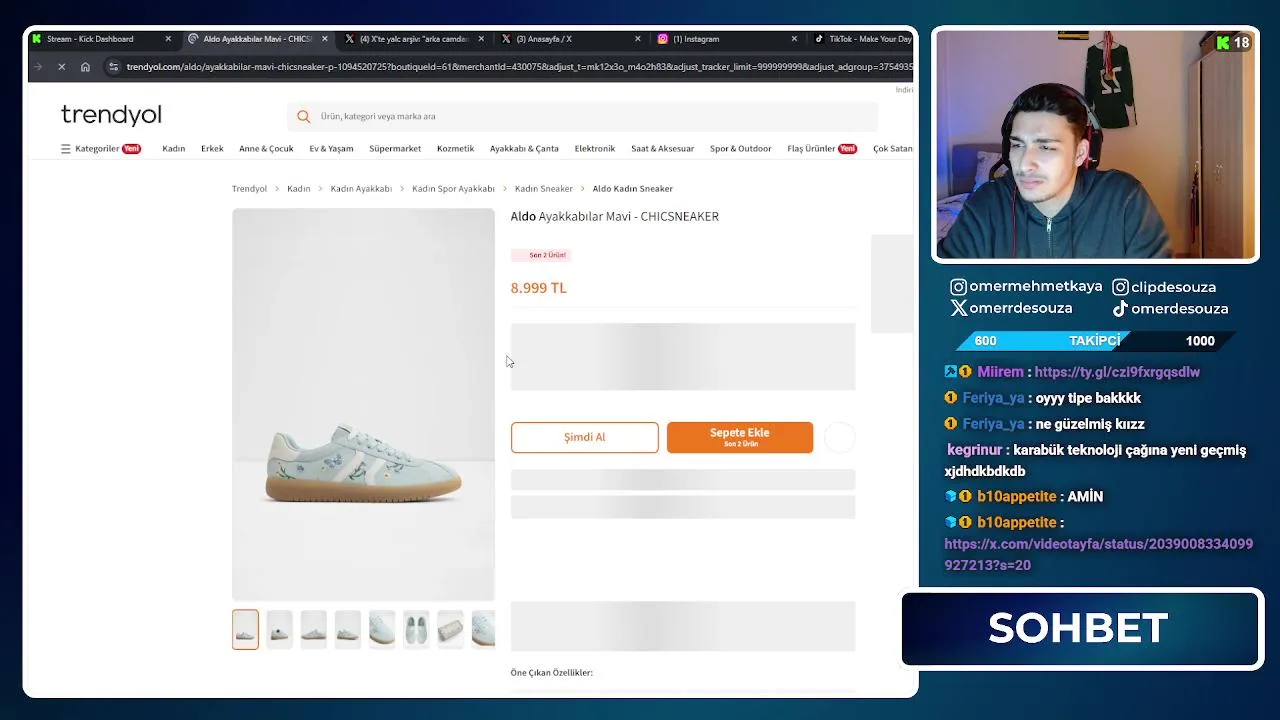Open the Kategoriler hamburger menu
The height and width of the screenshot is (720, 1280).
(x=66, y=149)
